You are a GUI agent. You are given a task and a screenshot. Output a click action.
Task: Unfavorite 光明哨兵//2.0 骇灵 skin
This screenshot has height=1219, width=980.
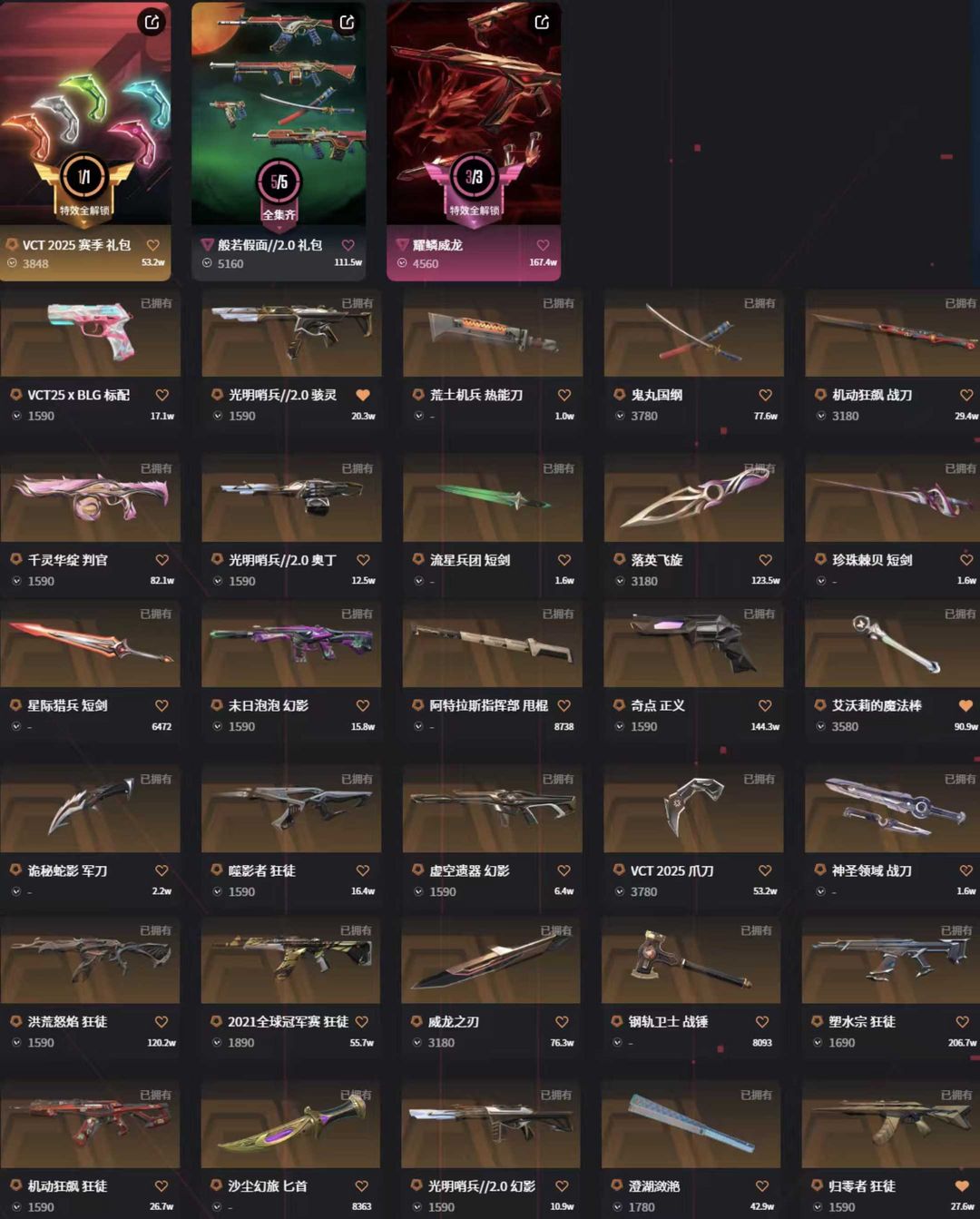(x=363, y=395)
